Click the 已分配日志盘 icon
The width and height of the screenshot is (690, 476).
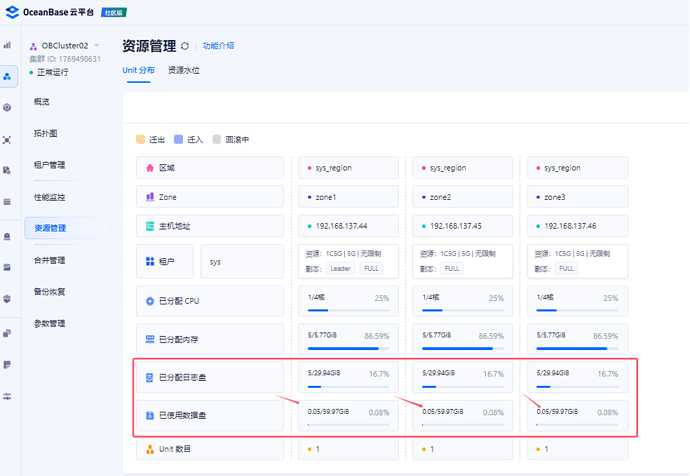point(149,378)
